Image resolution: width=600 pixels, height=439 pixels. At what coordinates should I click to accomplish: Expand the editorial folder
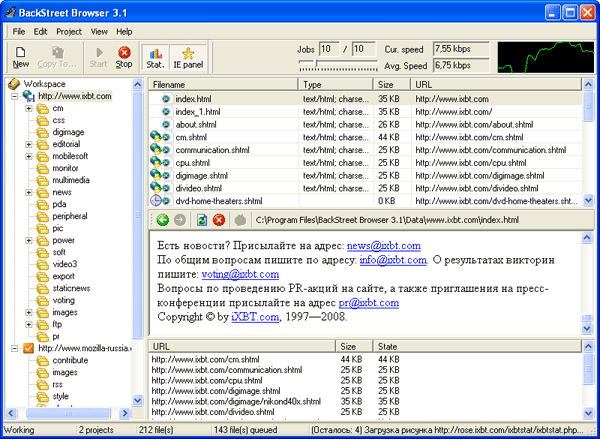pos(29,144)
